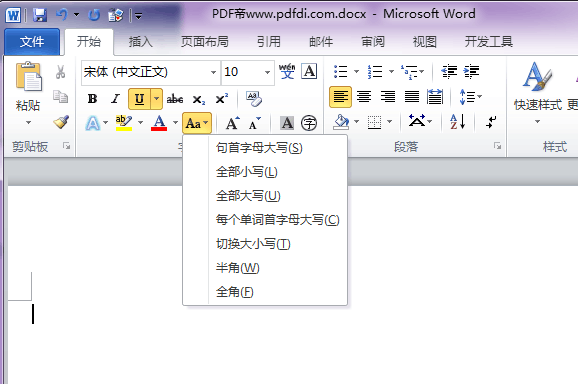Expand the underline style dropdown arrow
Viewport: 578px width, 384px height.
coord(156,99)
